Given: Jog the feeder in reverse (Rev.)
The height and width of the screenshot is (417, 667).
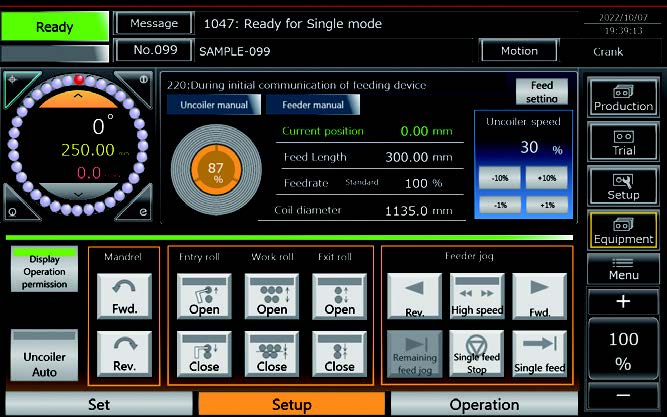Looking at the screenshot, I should (x=414, y=296).
